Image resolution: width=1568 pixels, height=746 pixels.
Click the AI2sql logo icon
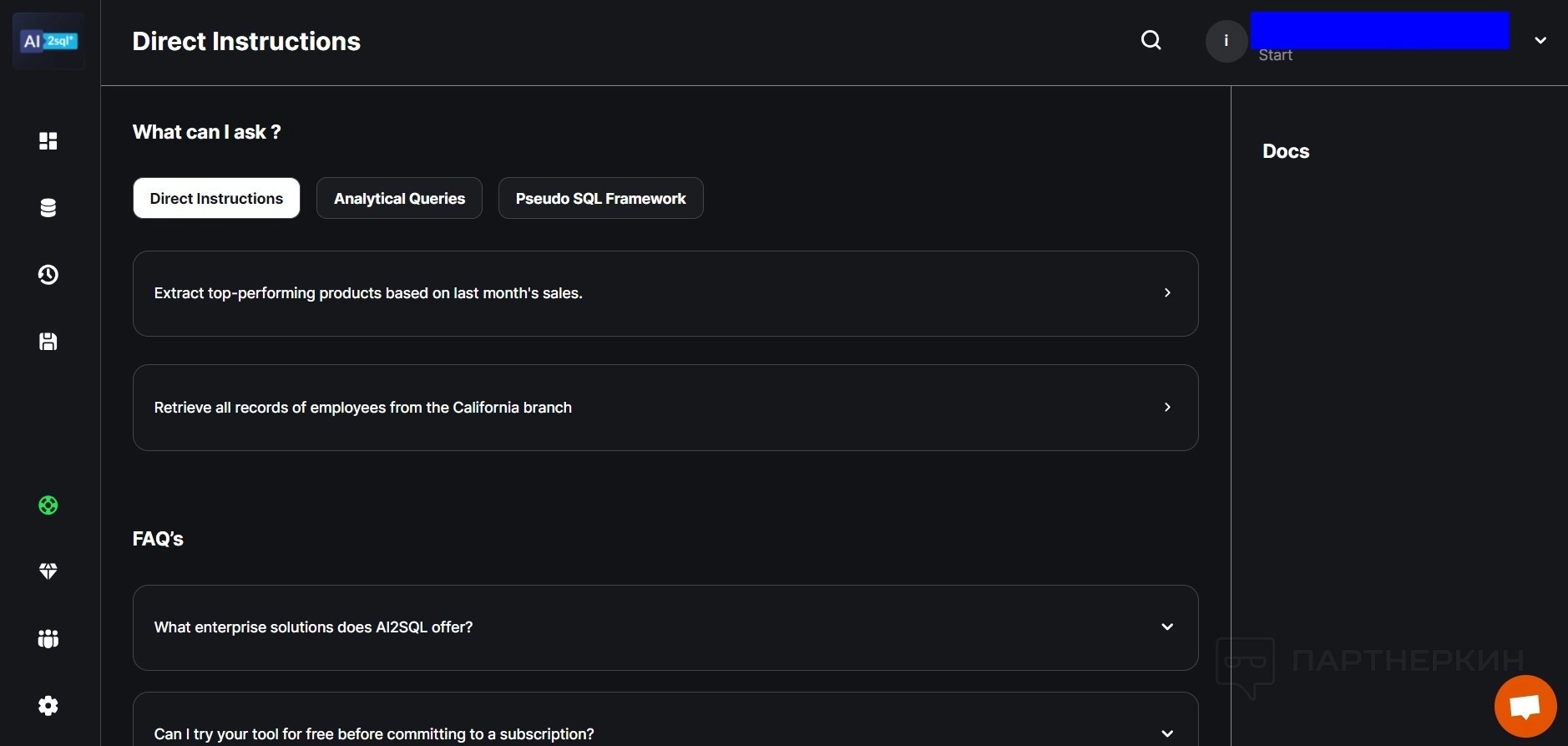click(48, 41)
